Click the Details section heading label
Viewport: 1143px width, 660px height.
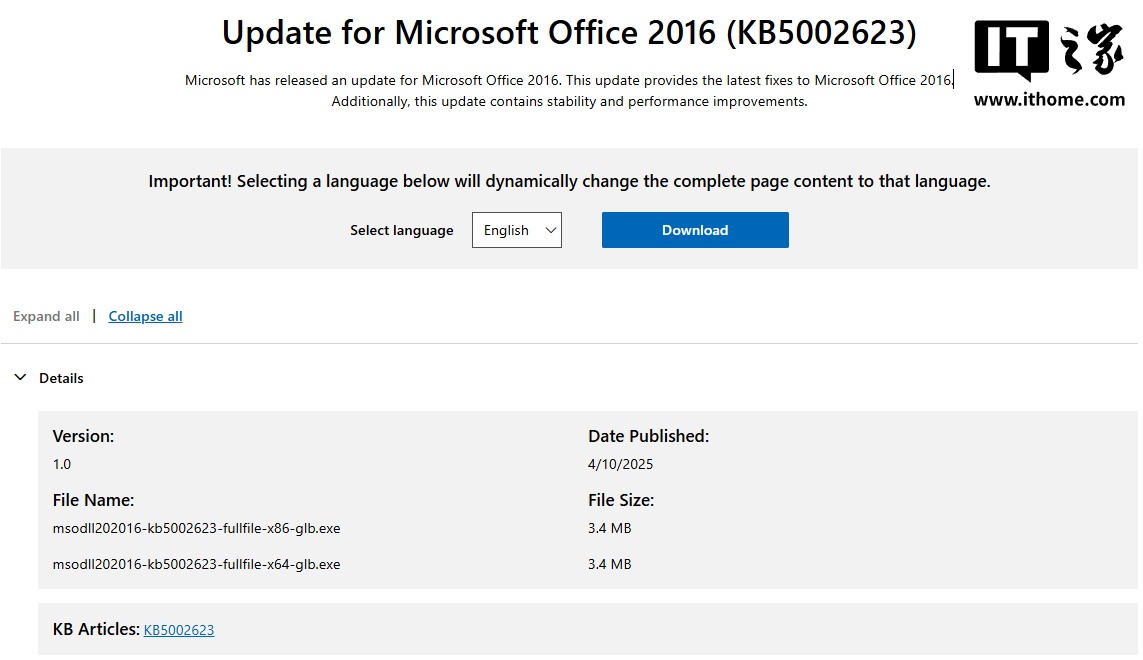pos(61,378)
